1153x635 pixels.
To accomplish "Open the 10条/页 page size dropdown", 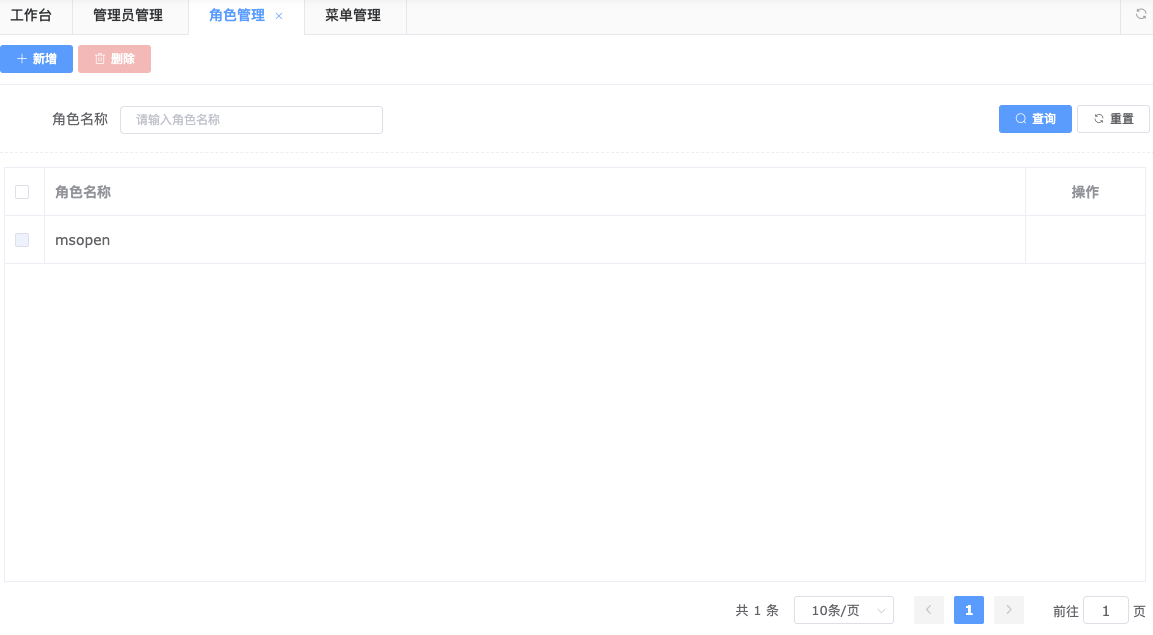I will tap(843, 610).
